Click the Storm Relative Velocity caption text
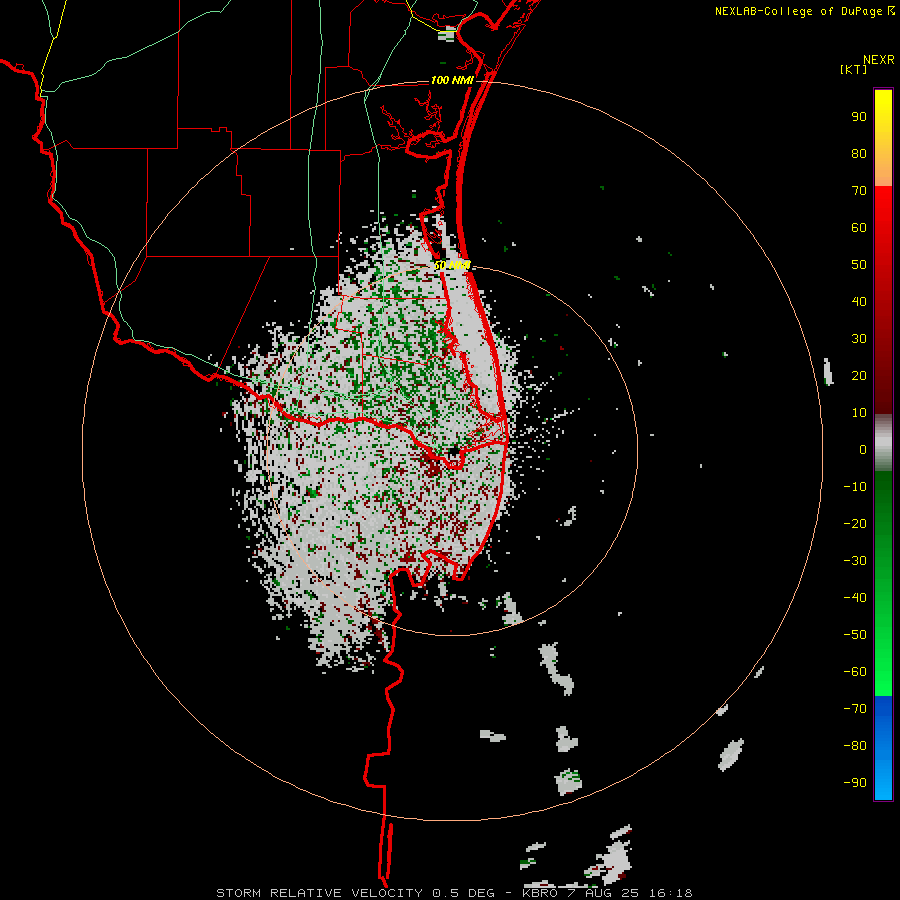 [x=454, y=893]
